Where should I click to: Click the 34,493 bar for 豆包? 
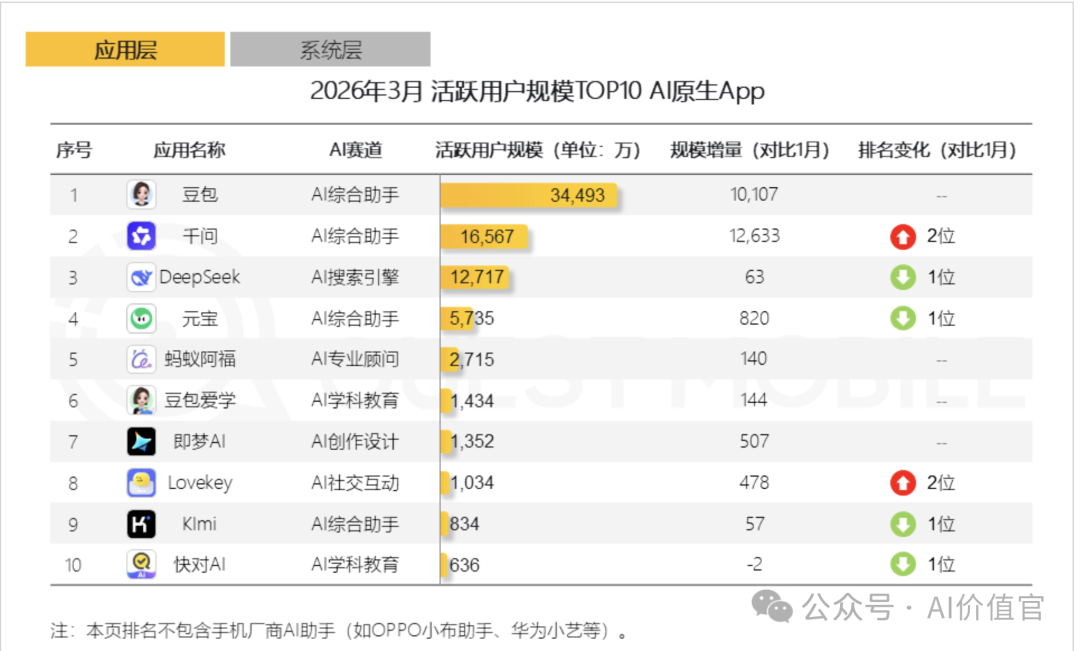(x=529, y=195)
